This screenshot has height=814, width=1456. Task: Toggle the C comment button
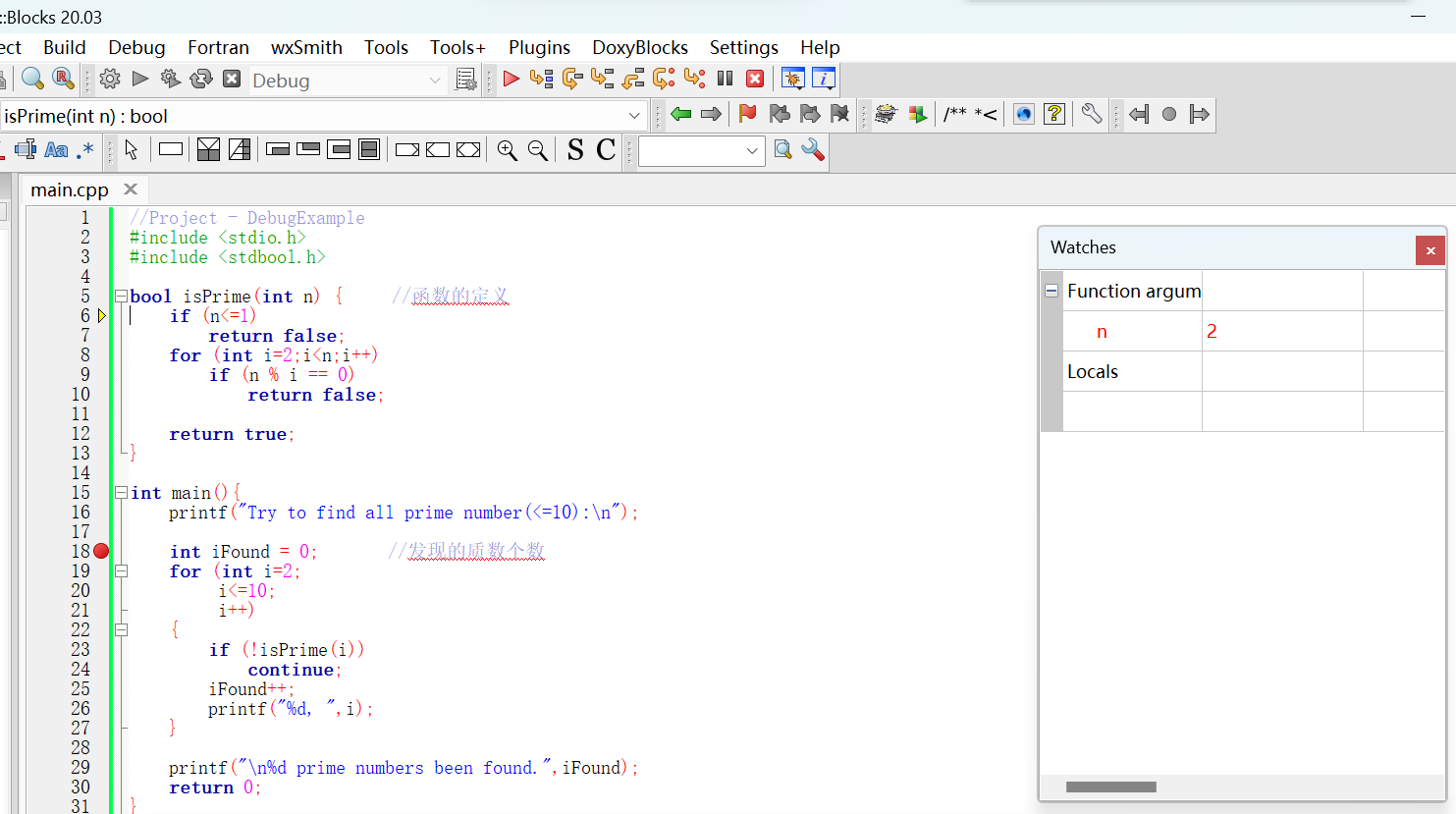click(x=606, y=149)
